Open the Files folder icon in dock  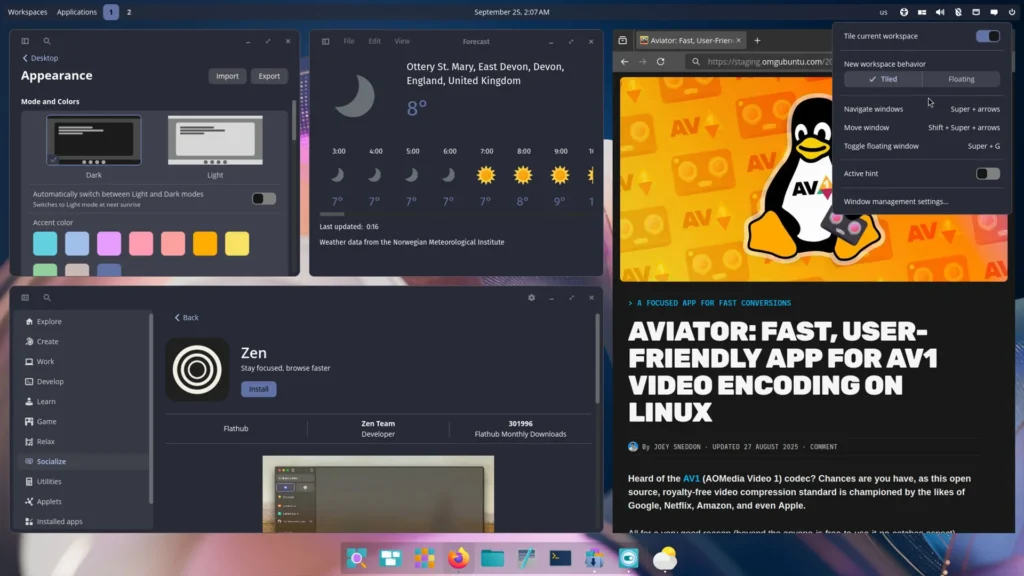click(492, 558)
